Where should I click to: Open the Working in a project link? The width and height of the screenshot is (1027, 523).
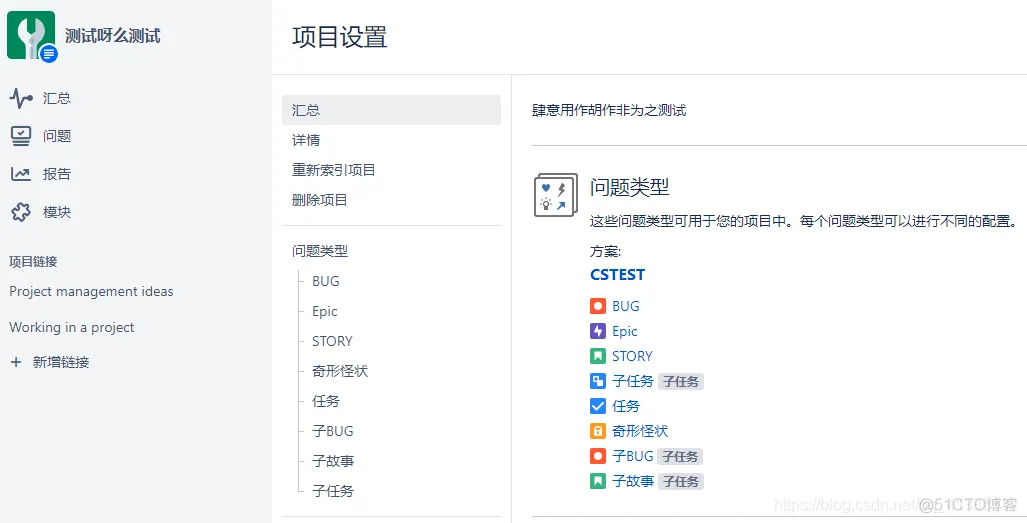[x=71, y=327]
